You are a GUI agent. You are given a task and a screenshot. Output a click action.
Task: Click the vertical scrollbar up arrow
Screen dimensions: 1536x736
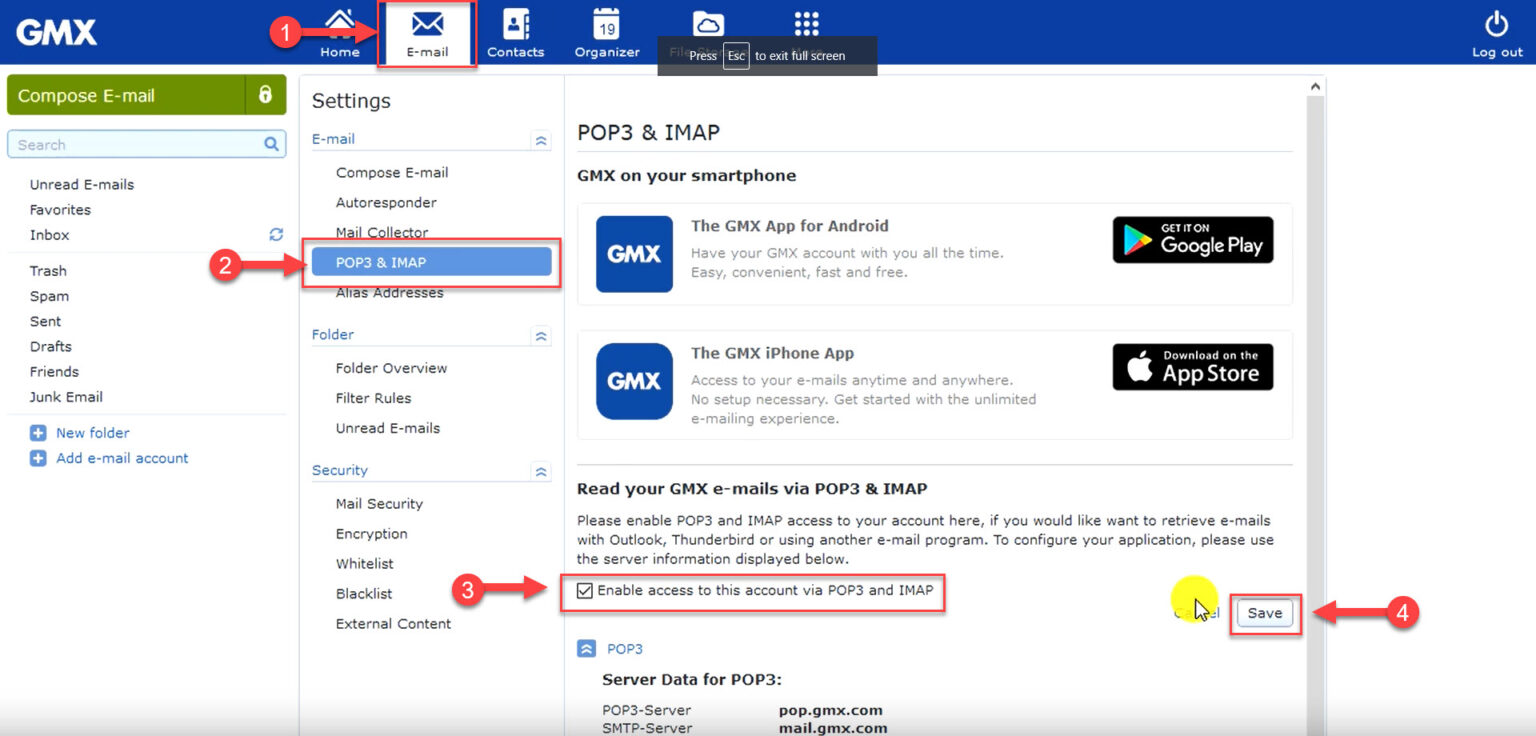tap(1315, 84)
